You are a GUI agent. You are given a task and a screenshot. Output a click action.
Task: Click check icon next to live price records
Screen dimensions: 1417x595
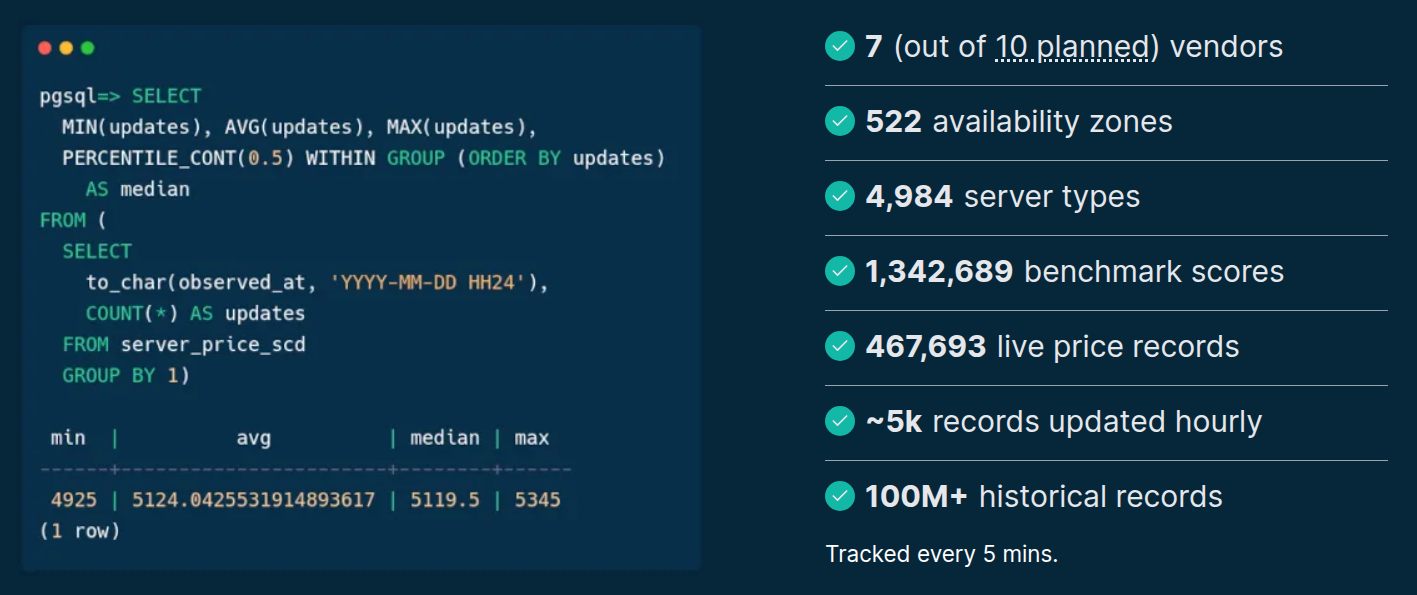tap(839, 346)
